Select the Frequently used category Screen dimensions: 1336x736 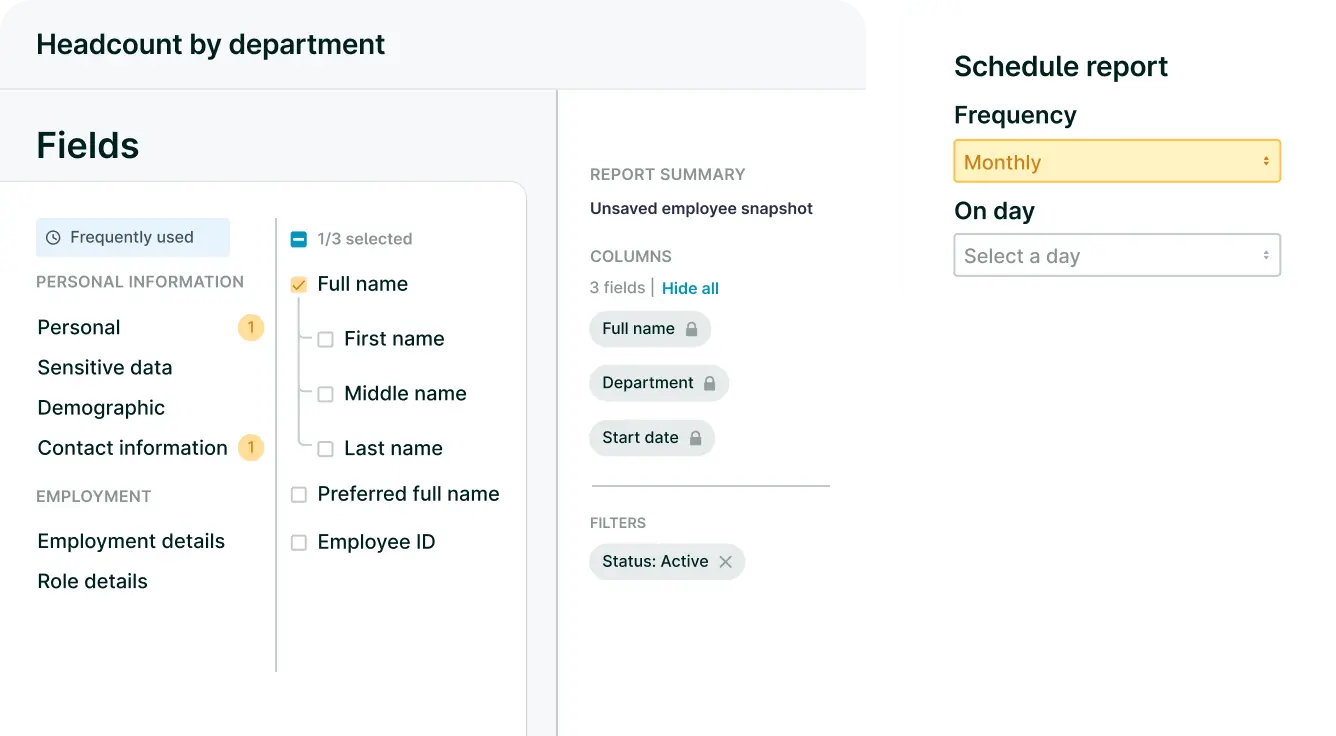132,238
